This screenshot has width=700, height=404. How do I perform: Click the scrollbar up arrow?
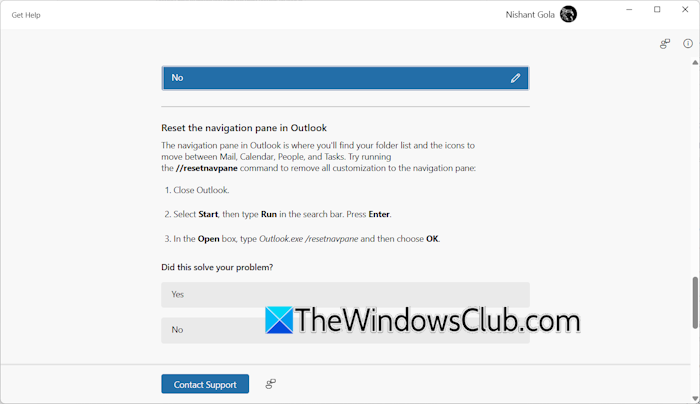[695, 63]
